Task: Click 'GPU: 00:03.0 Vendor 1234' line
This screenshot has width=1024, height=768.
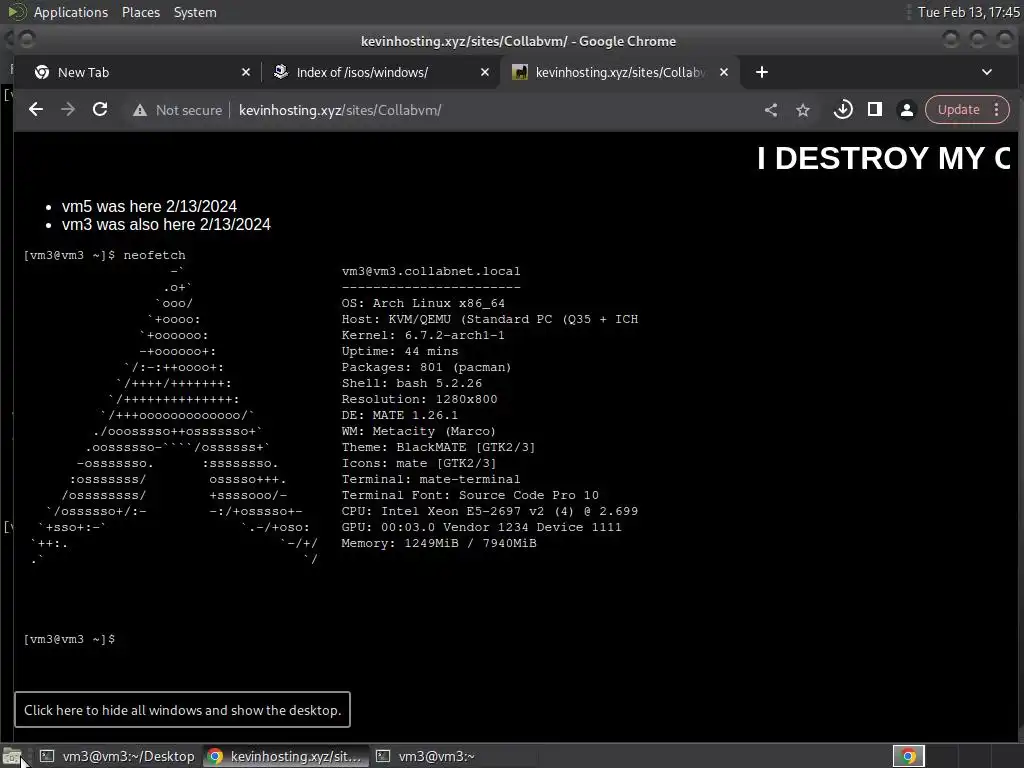Action: click(481, 527)
